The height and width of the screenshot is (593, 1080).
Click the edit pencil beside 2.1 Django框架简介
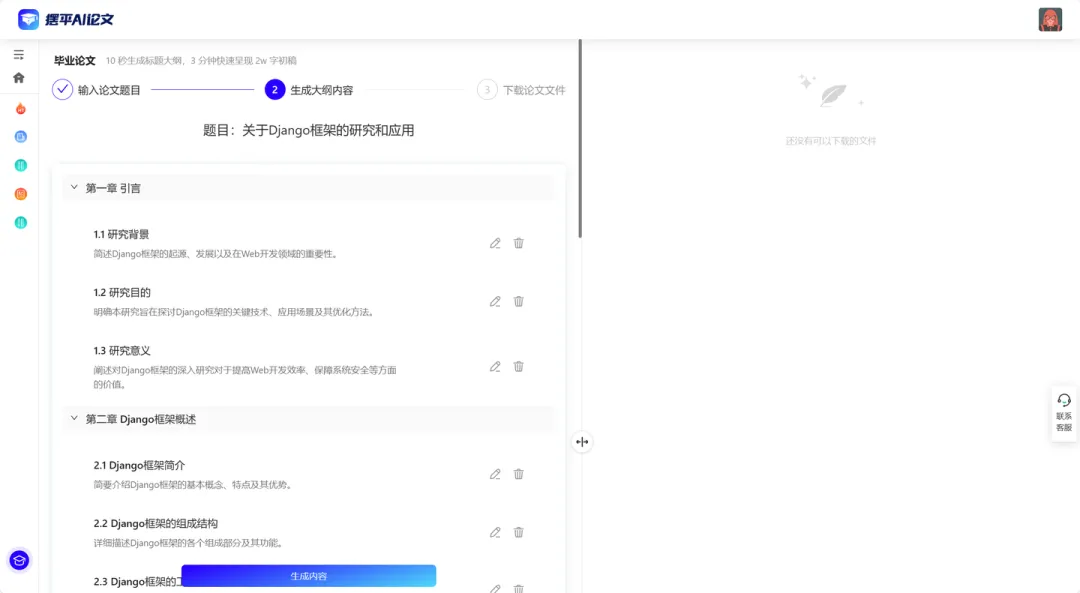coord(494,474)
